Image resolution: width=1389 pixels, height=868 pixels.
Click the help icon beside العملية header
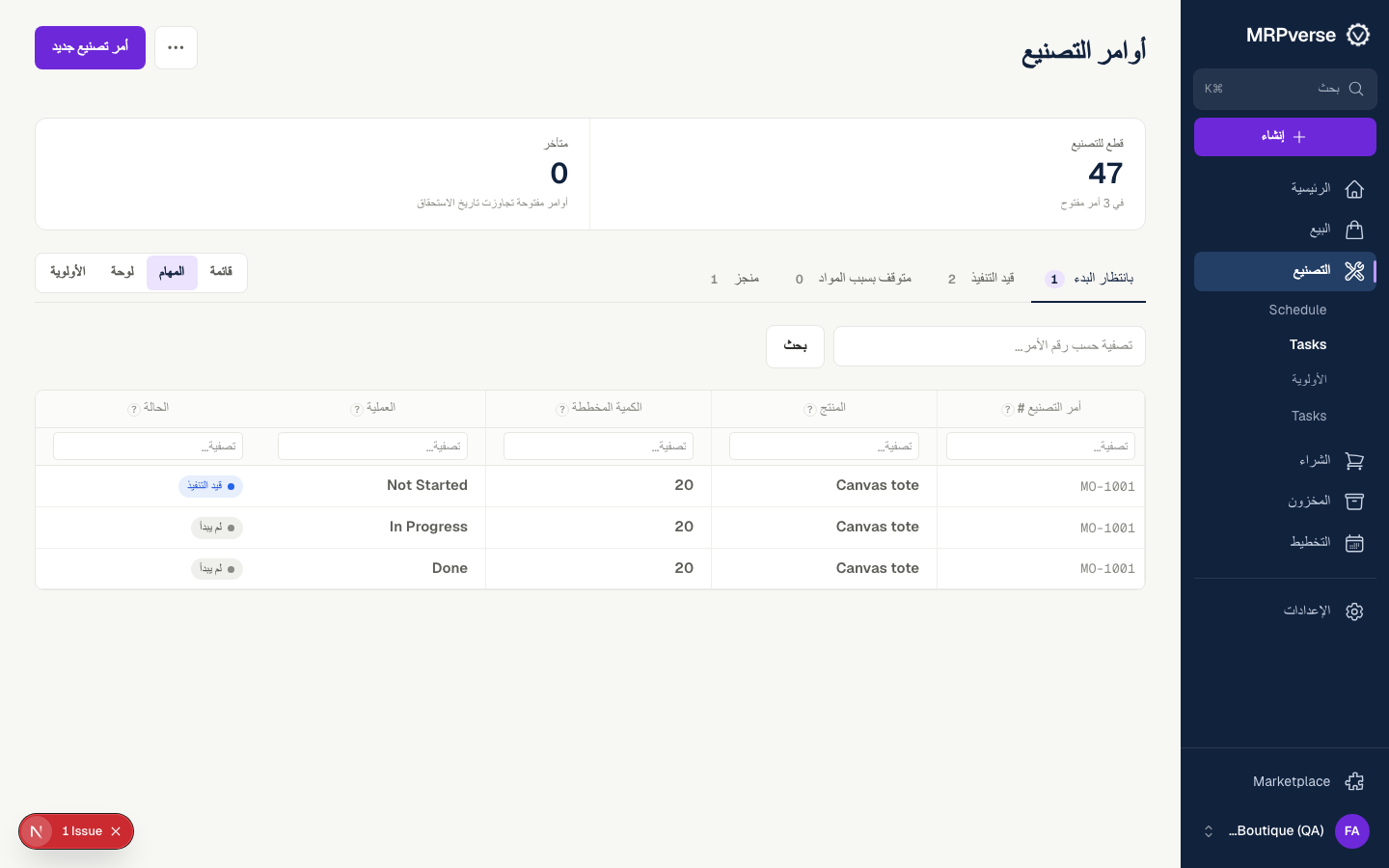click(x=357, y=409)
